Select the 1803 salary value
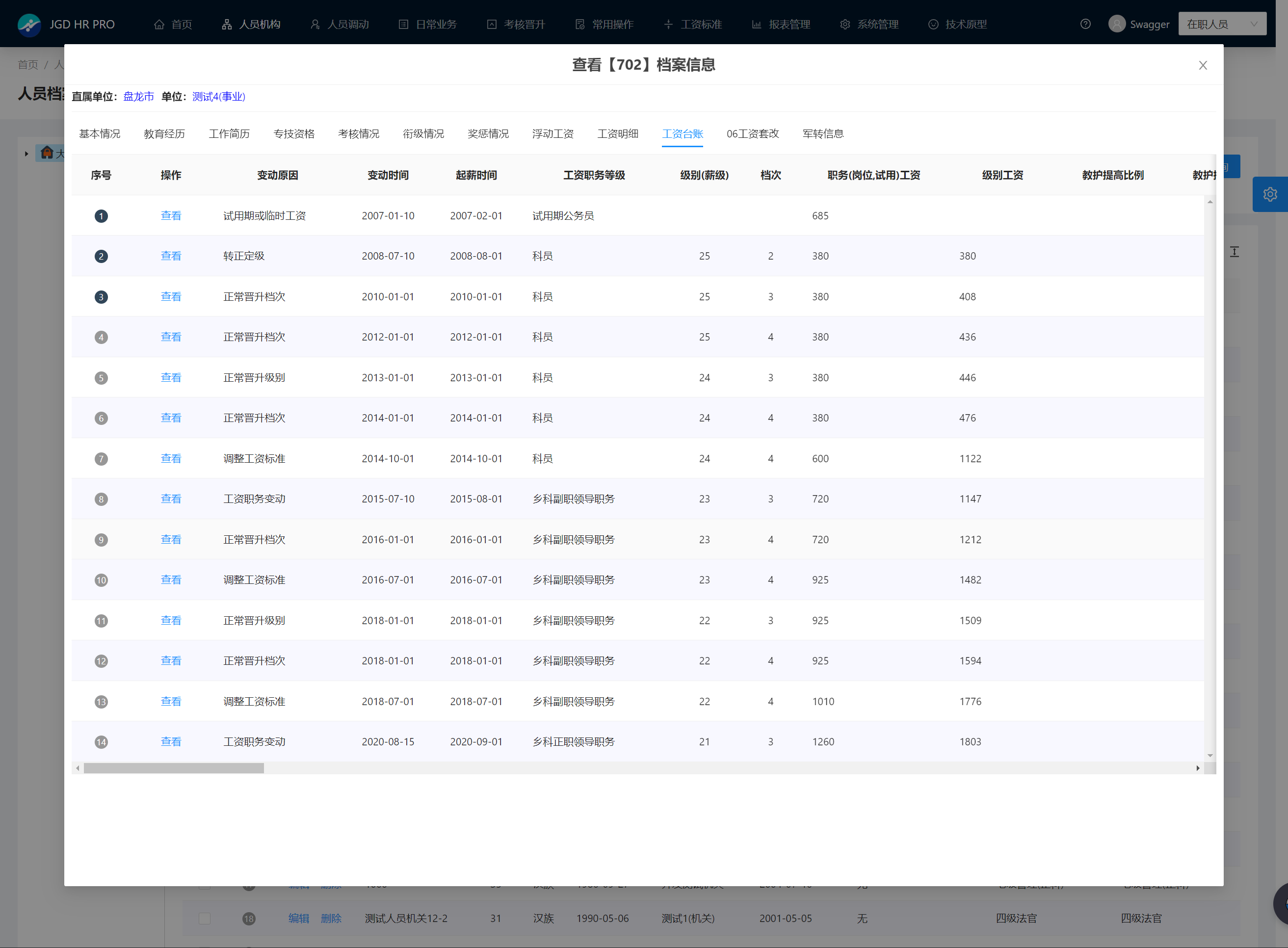The image size is (1288, 948). click(970, 741)
